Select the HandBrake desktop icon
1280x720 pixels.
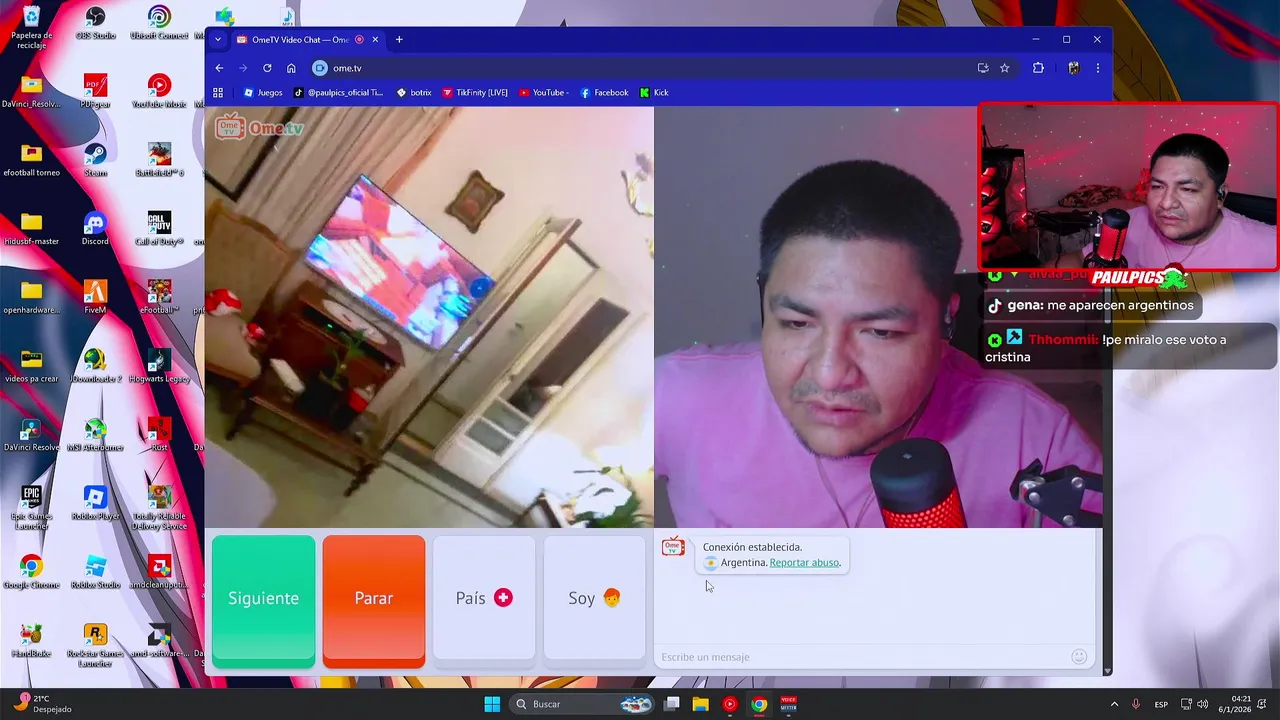click(x=31, y=640)
